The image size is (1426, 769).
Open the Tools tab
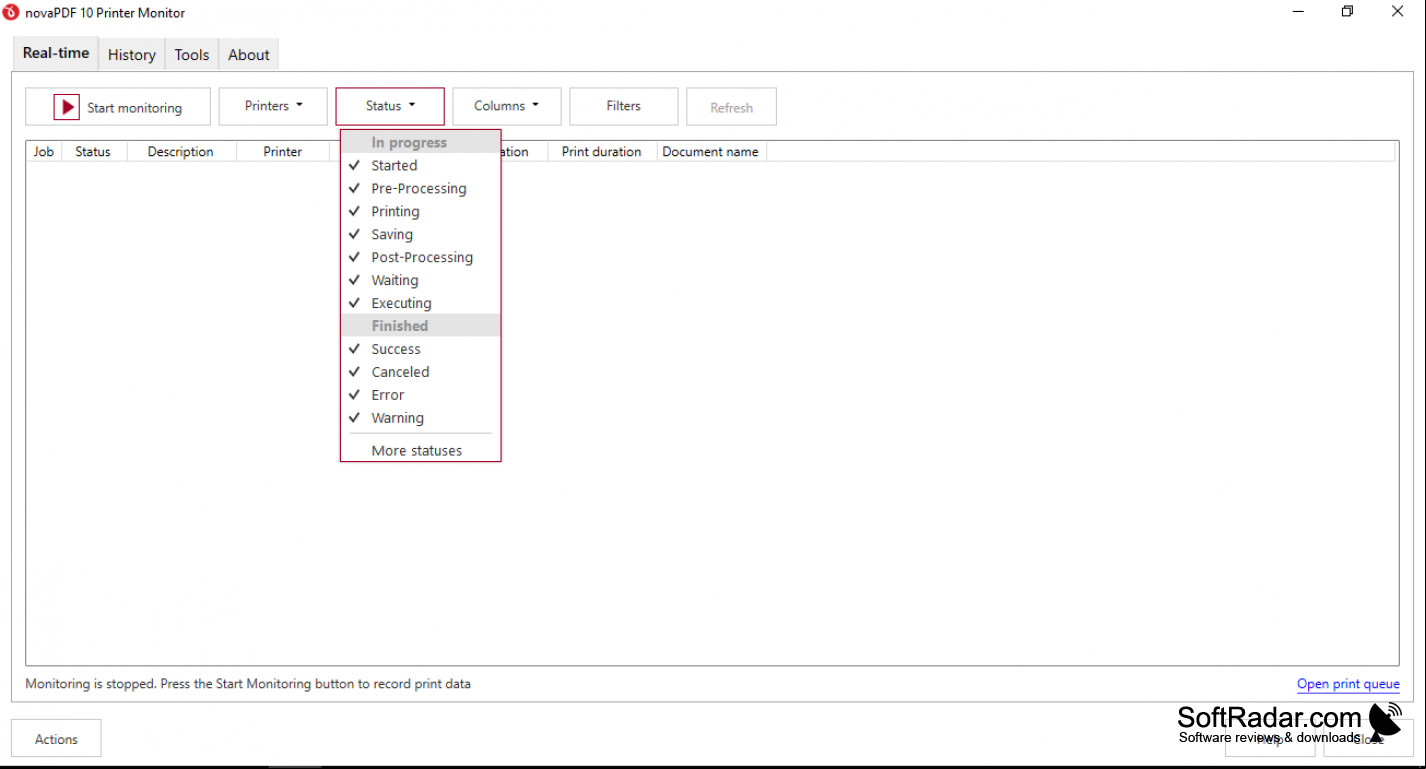(x=192, y=55)
